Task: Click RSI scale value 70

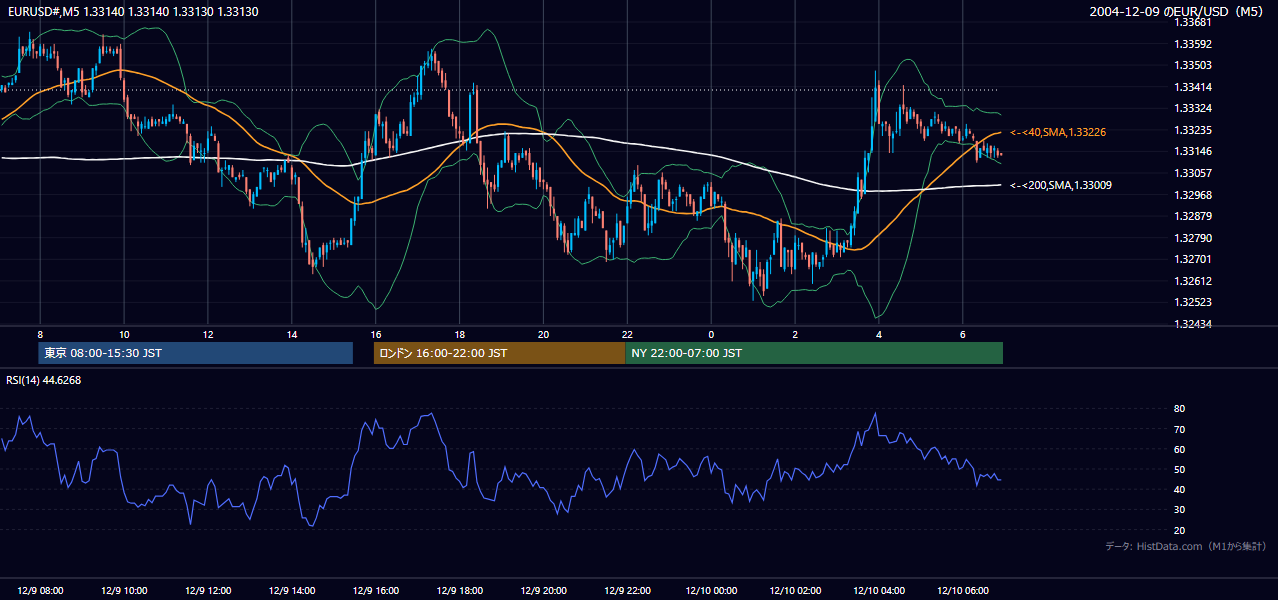Action: click(1180, 429)
